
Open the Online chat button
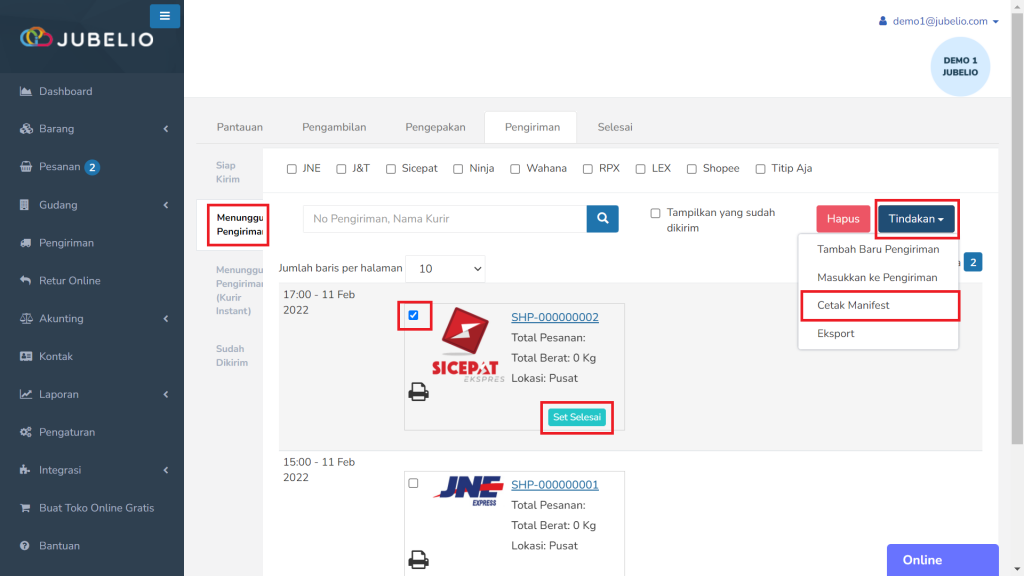tap(942, 560)
